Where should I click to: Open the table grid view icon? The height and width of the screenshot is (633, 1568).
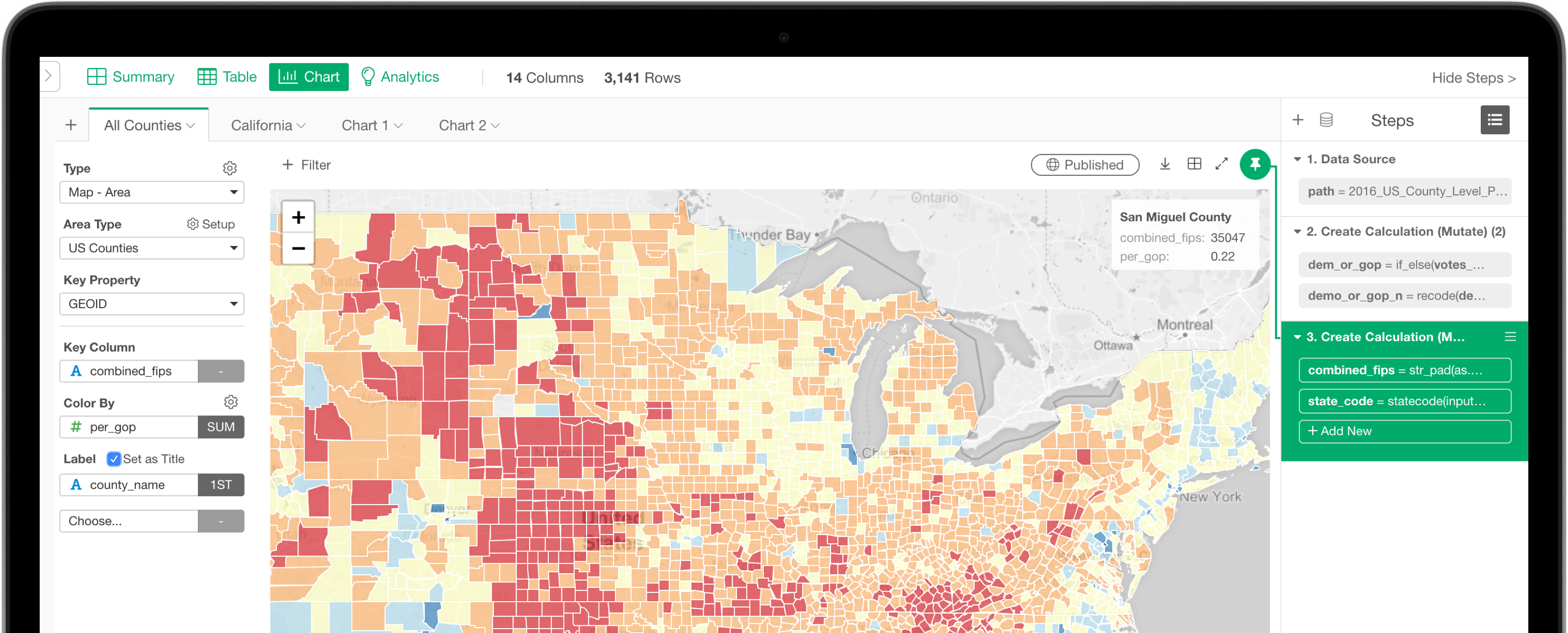click(x=1194, y=164)
